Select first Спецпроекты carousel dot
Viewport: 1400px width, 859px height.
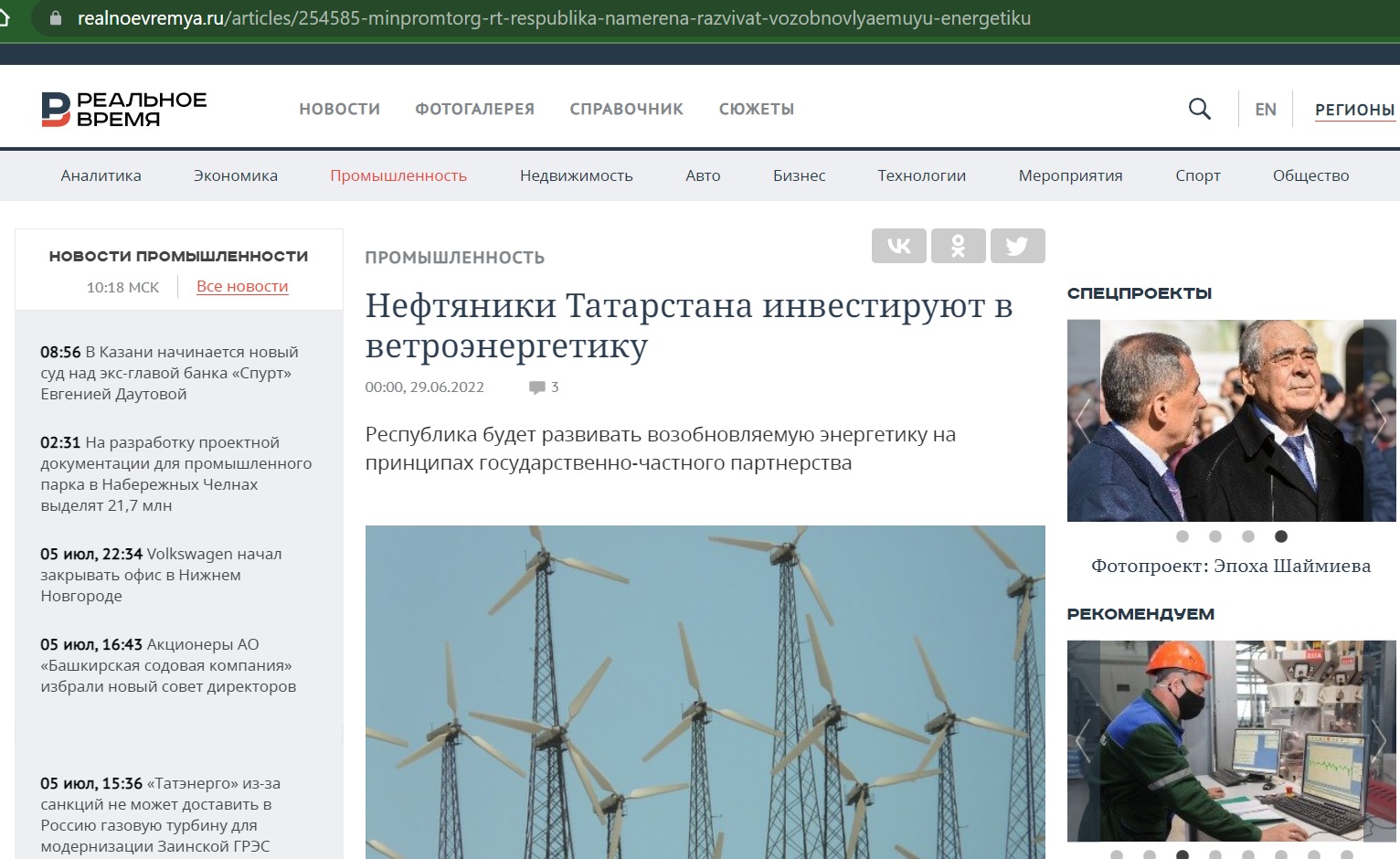coord(1183,536)
